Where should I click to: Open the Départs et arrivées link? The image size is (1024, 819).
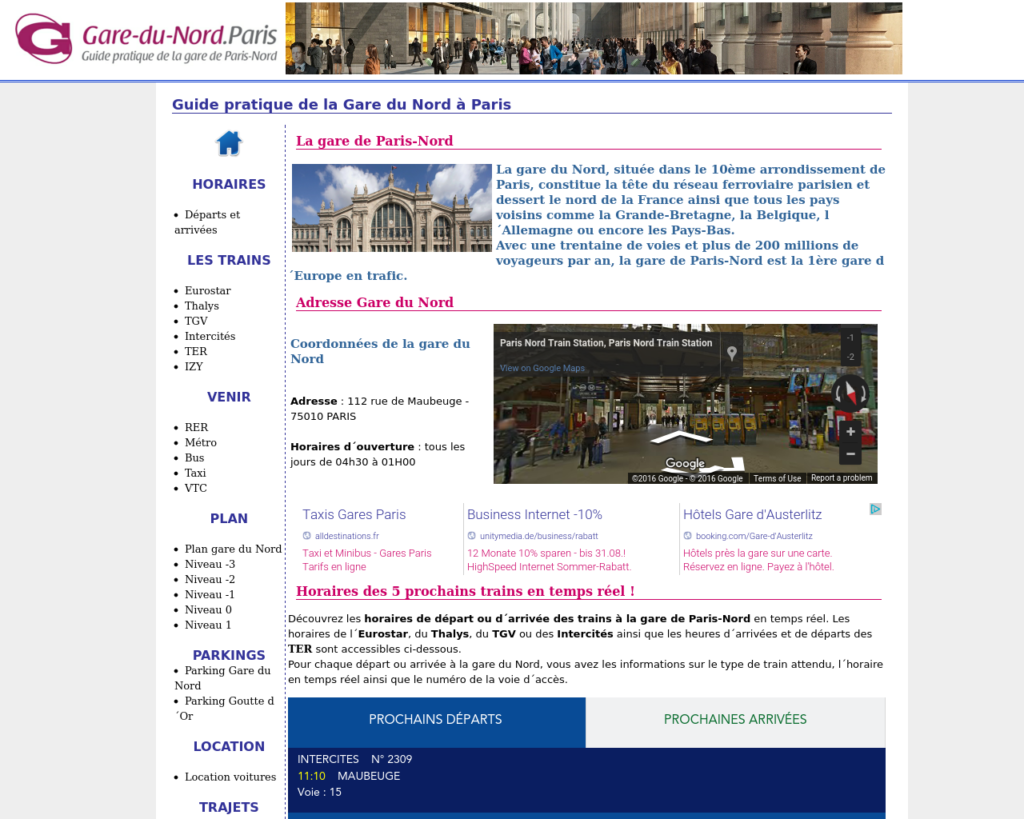click(207, 222)
